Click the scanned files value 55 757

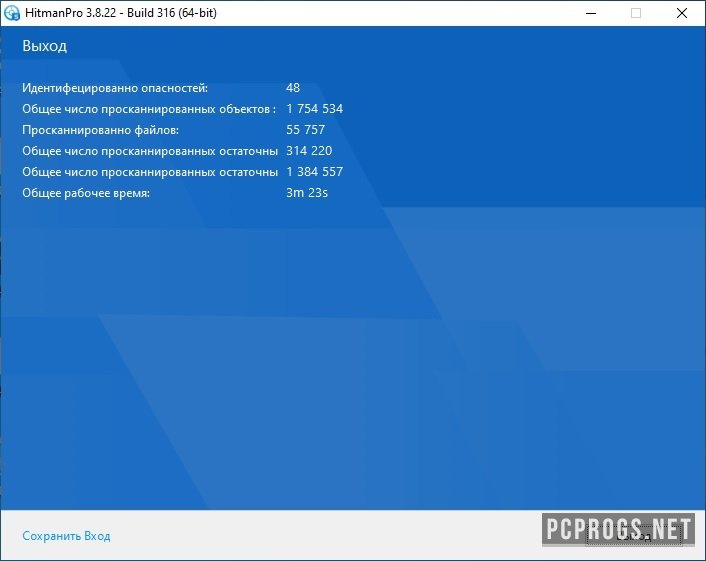pyautogui.click(x=305, y=130)
